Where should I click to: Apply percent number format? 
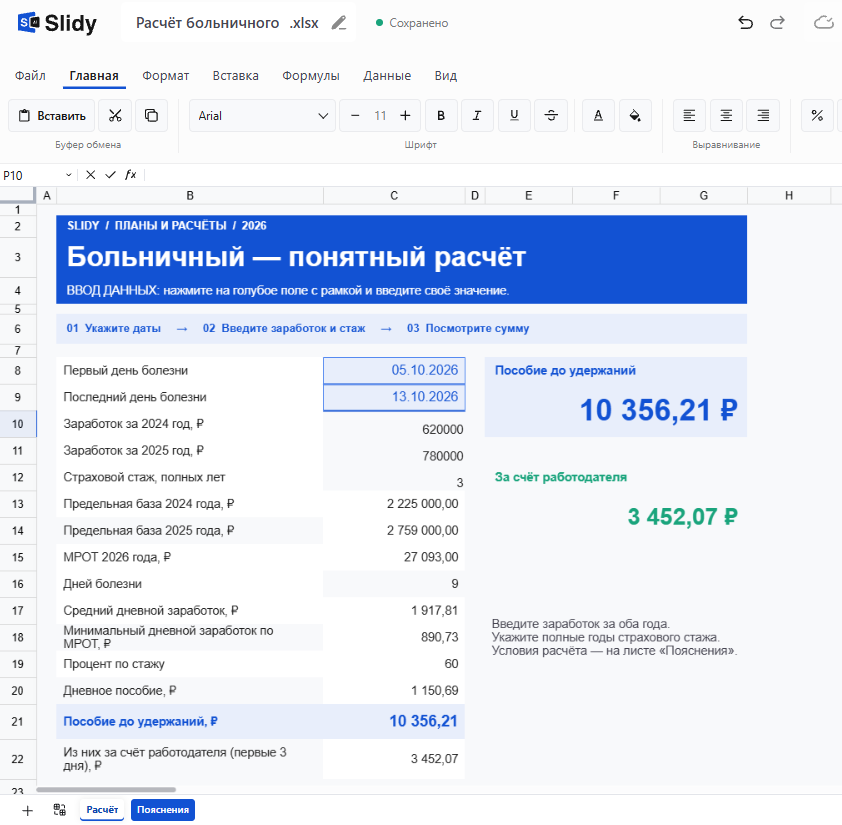coord(817,115)
